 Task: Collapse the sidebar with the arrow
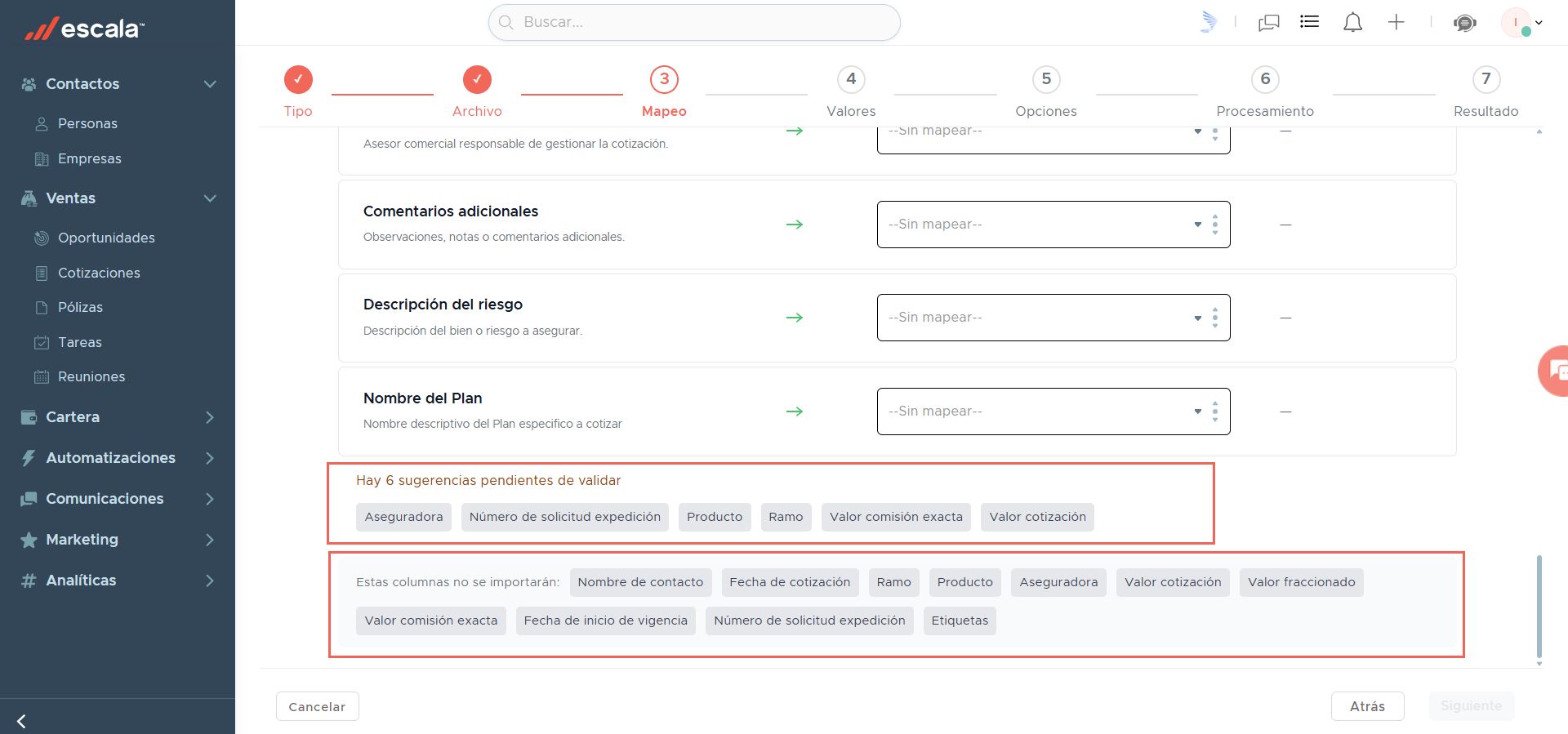pyautogui.click(x=21, y=721)
